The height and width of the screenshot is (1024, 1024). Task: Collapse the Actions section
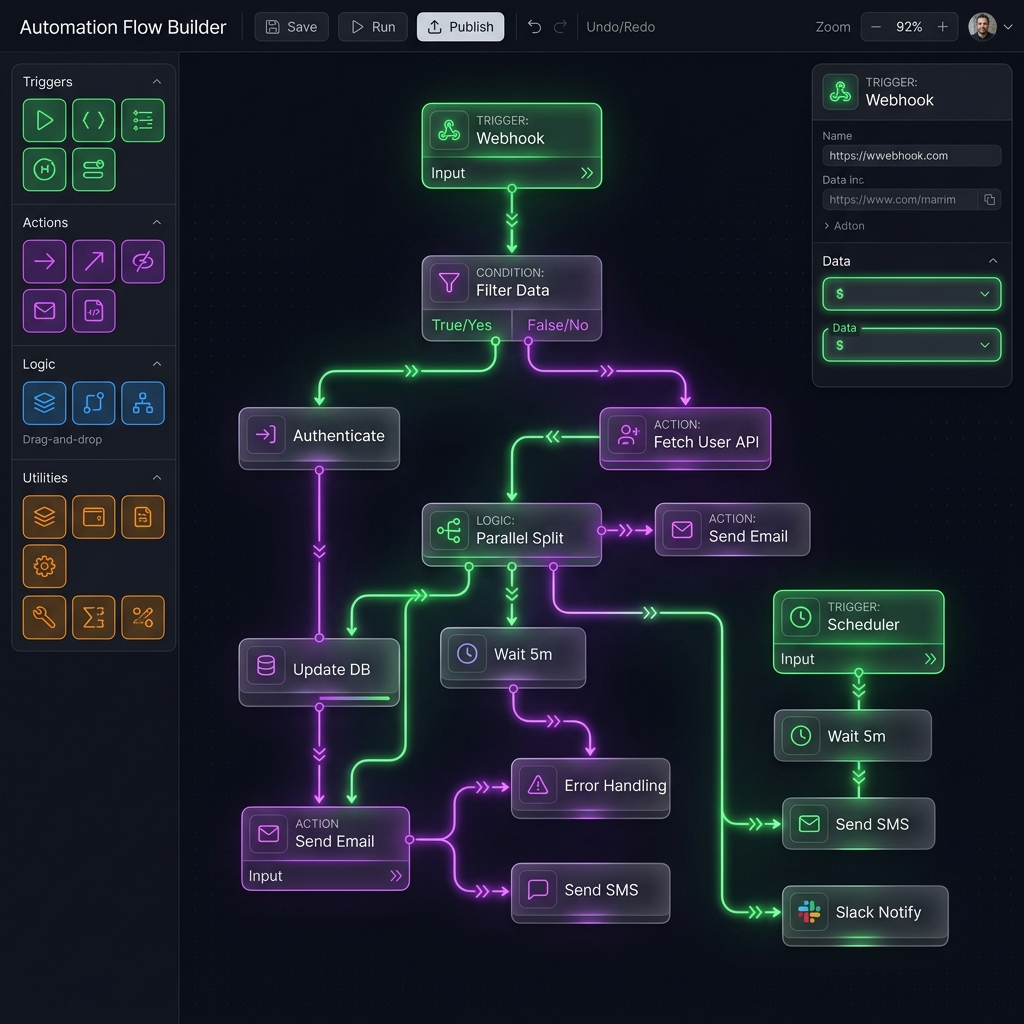[x=157, y=223]
